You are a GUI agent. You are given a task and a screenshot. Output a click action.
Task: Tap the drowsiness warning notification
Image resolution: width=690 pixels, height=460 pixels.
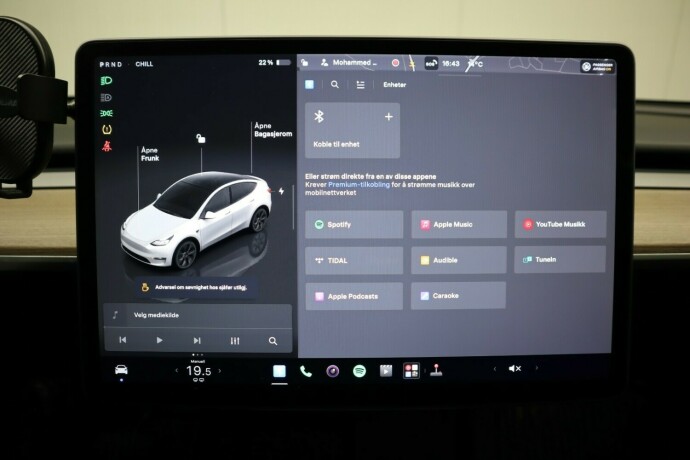point(196,287)
